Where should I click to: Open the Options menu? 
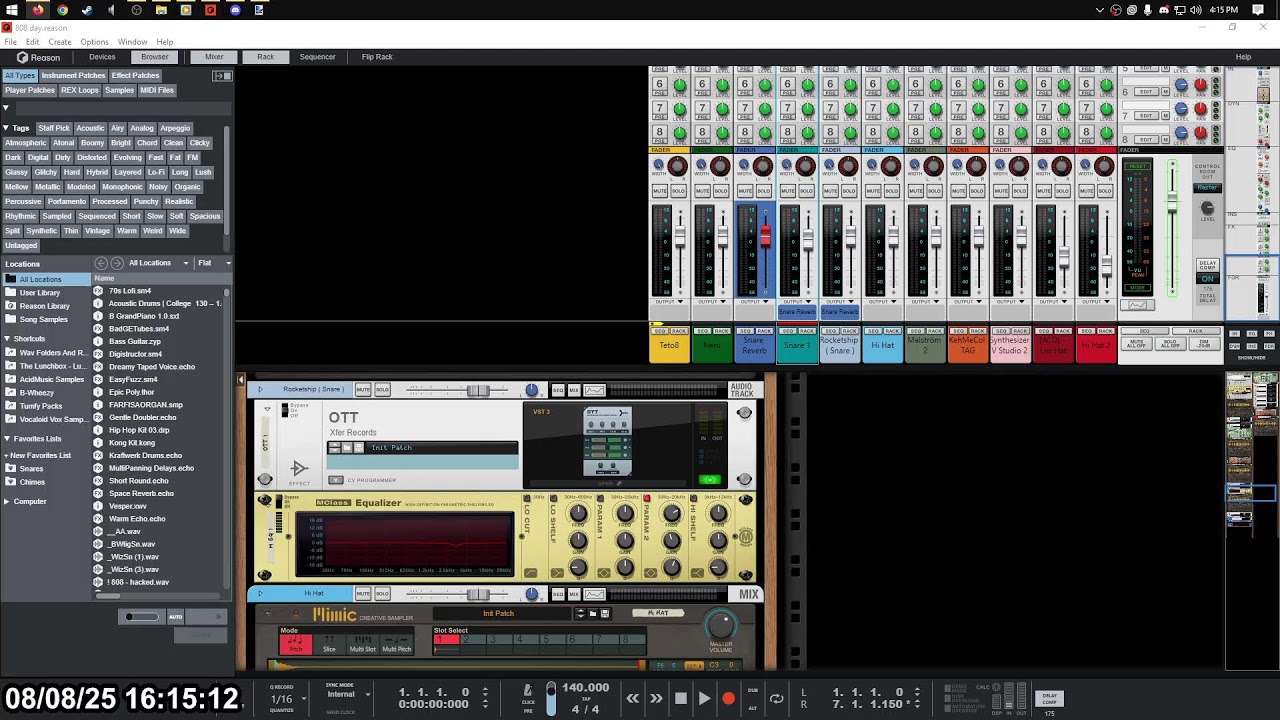pos(94,42)
